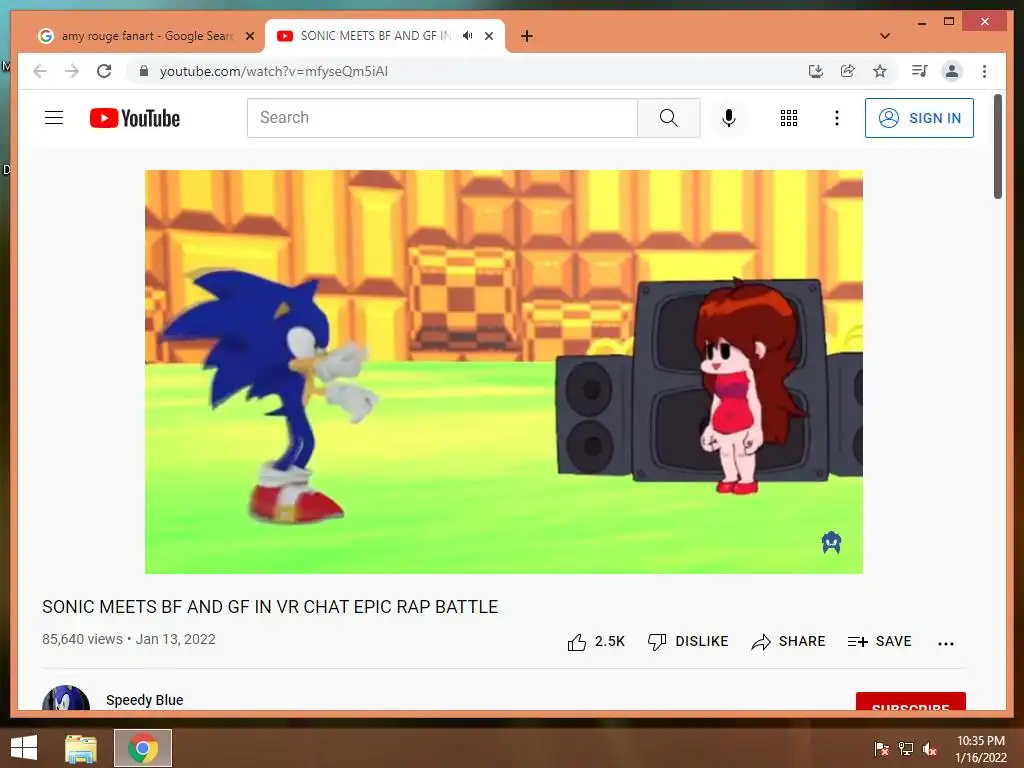Open Windows Start menu

[x=24, y=748]
